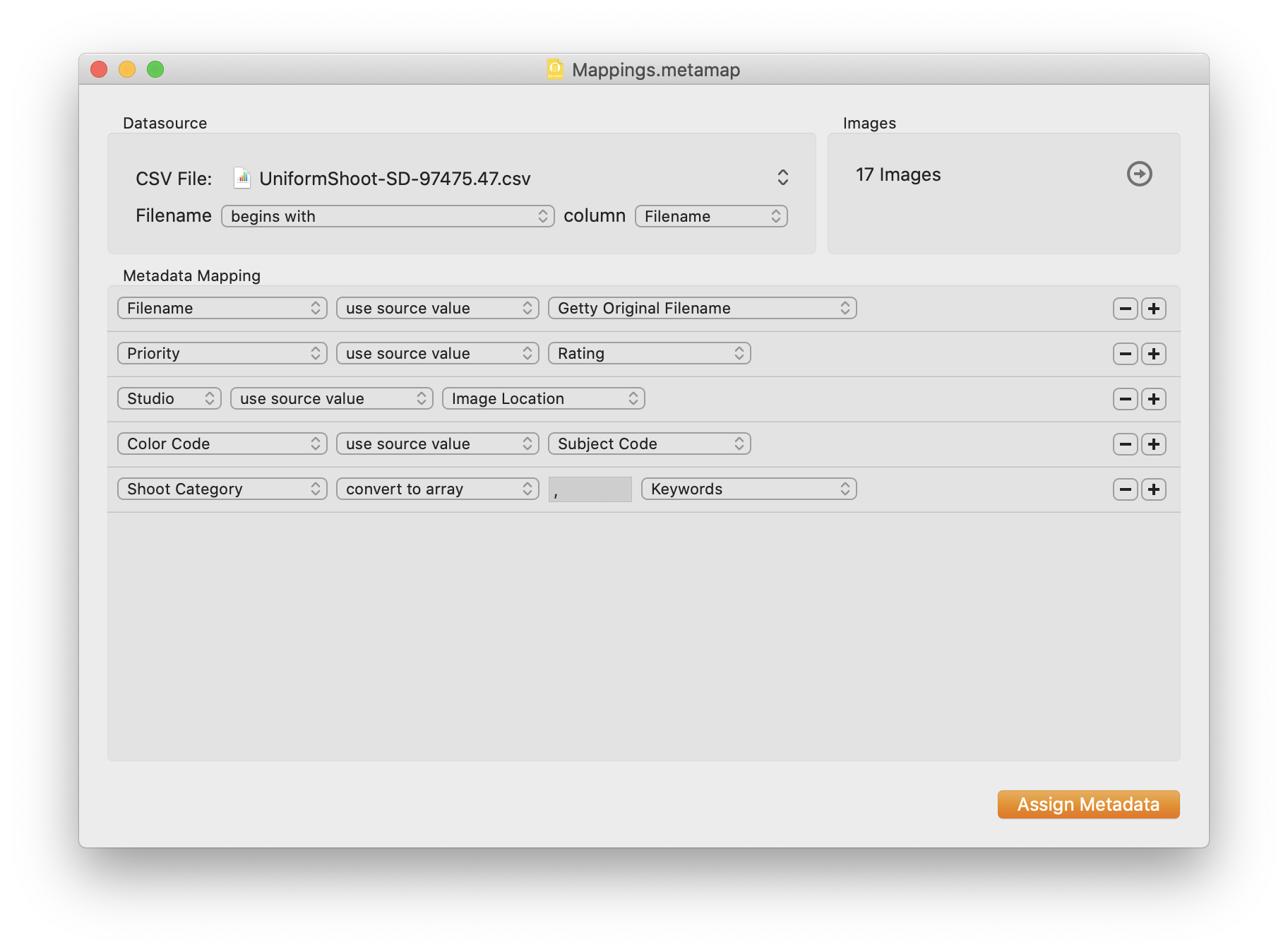
Task: Click the document icon in the title bar
Action: click(555, 69)
